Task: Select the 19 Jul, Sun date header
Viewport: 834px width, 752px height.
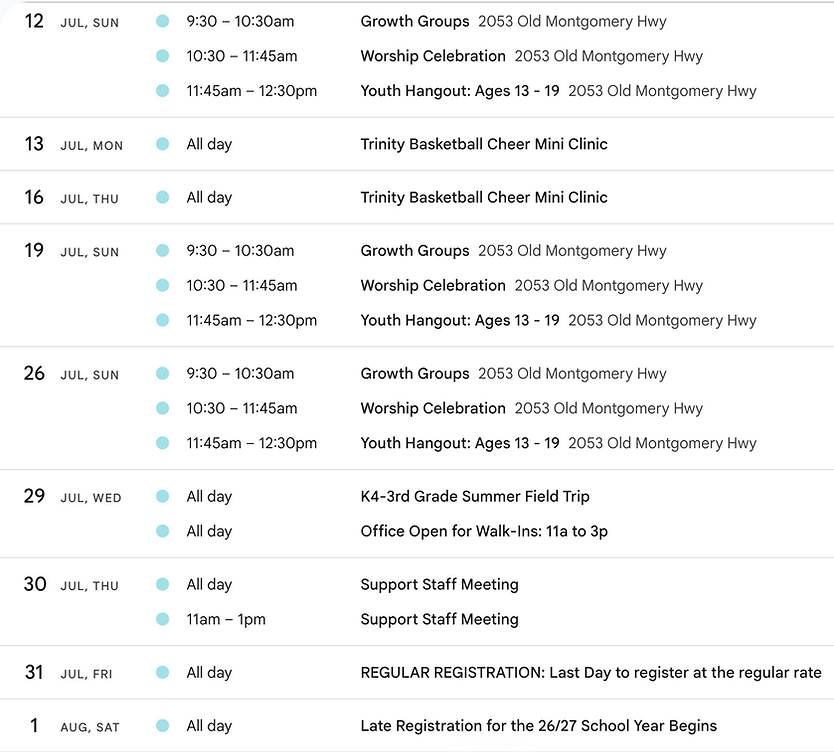Action: coord(72,250)
